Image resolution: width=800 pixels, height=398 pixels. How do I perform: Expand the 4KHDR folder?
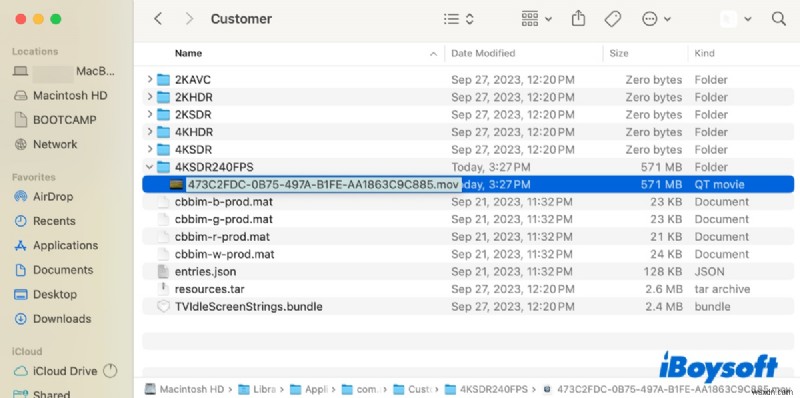coord(149,132)
